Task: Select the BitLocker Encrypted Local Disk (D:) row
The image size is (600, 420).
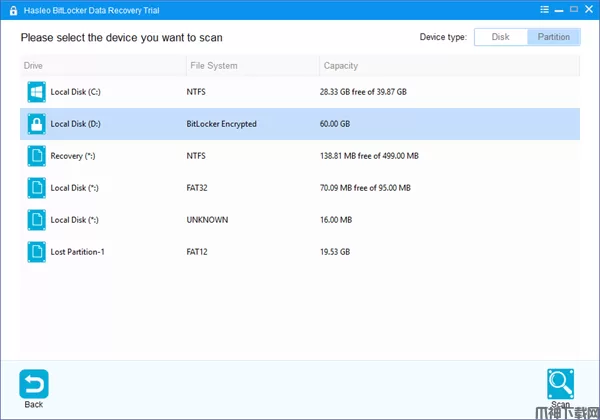Action: click(300, 124)
